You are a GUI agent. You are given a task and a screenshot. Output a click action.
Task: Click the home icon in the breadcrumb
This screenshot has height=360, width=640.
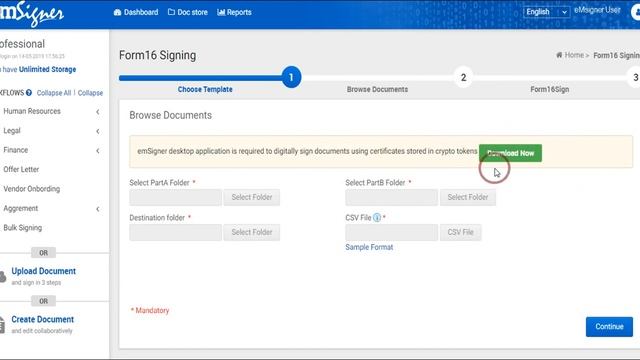(x=559, y=55)
